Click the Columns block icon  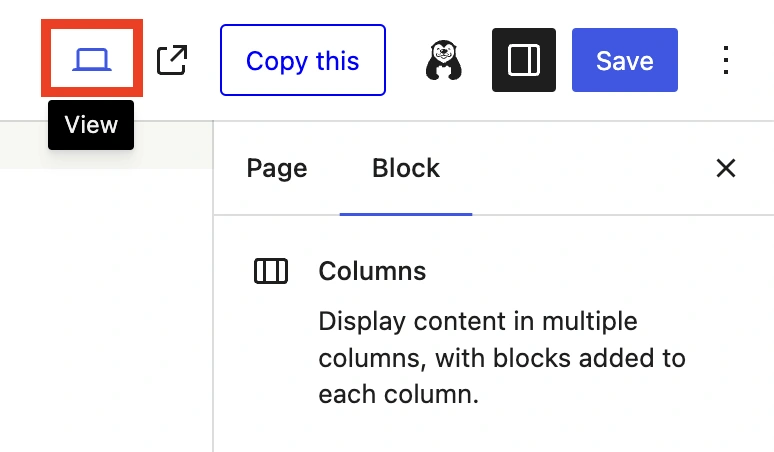coord(271,271)
